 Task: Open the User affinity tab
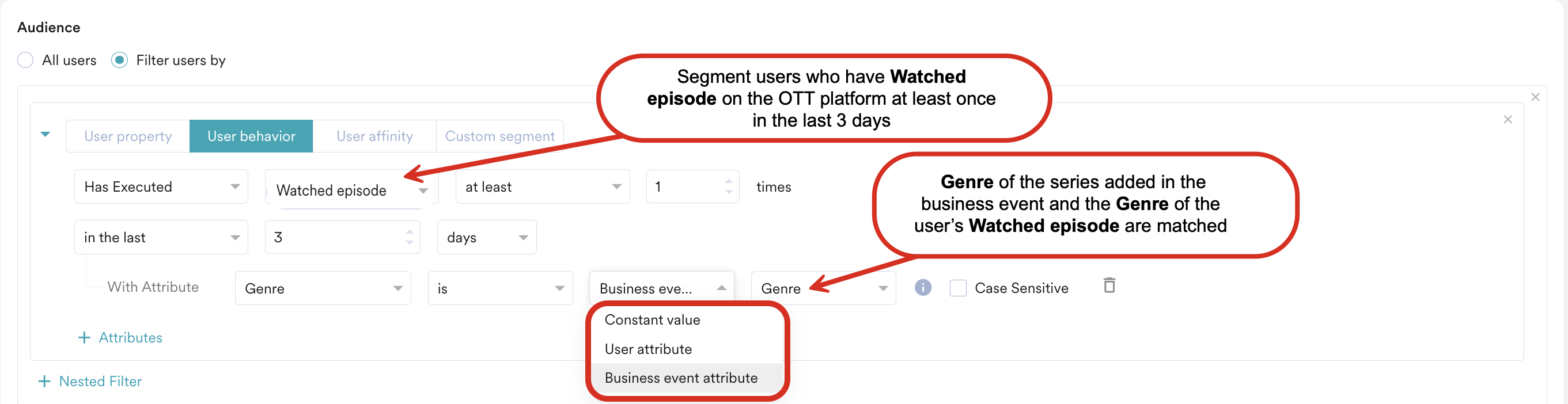click(374, 136)
